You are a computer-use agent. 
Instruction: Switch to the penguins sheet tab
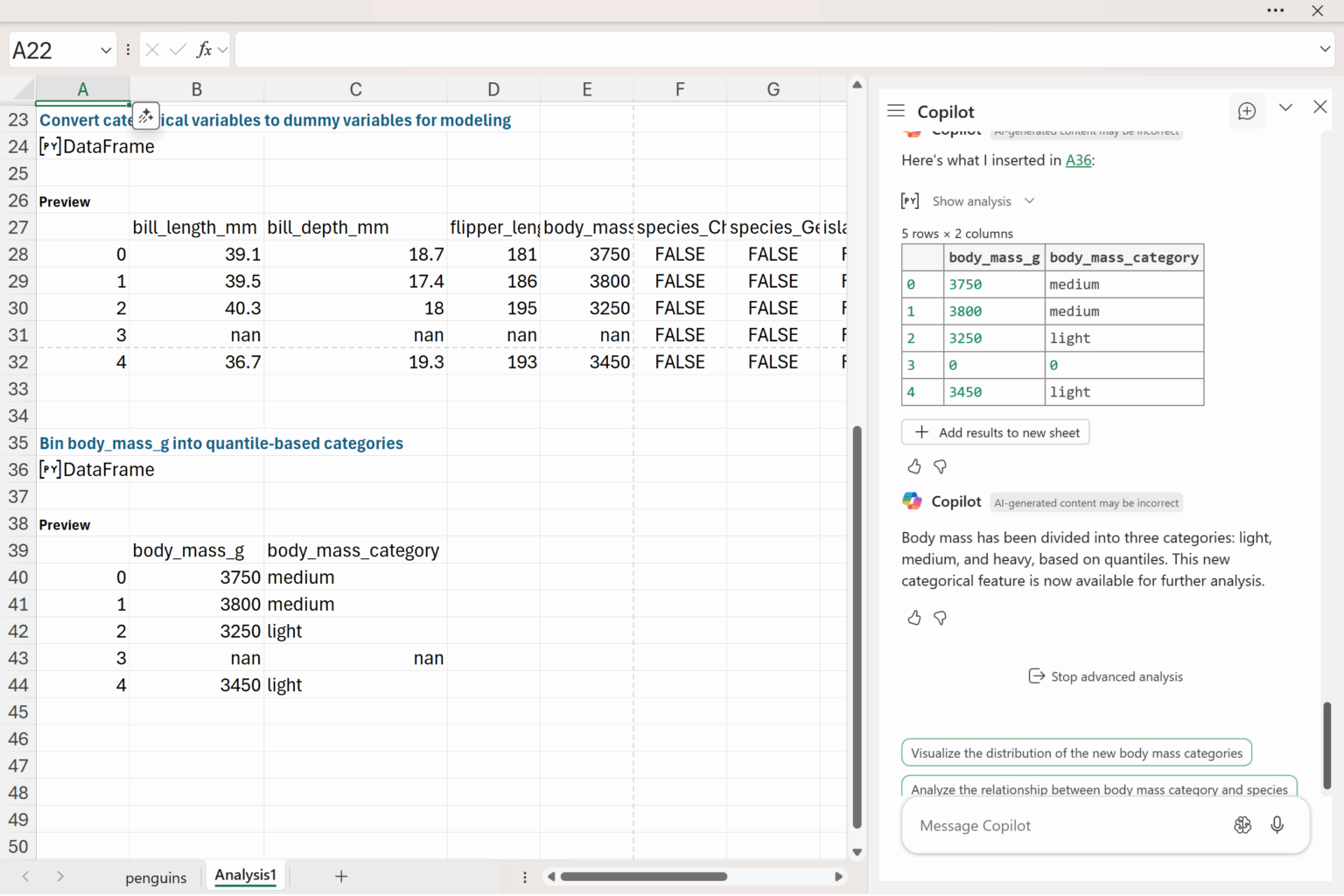156,878
